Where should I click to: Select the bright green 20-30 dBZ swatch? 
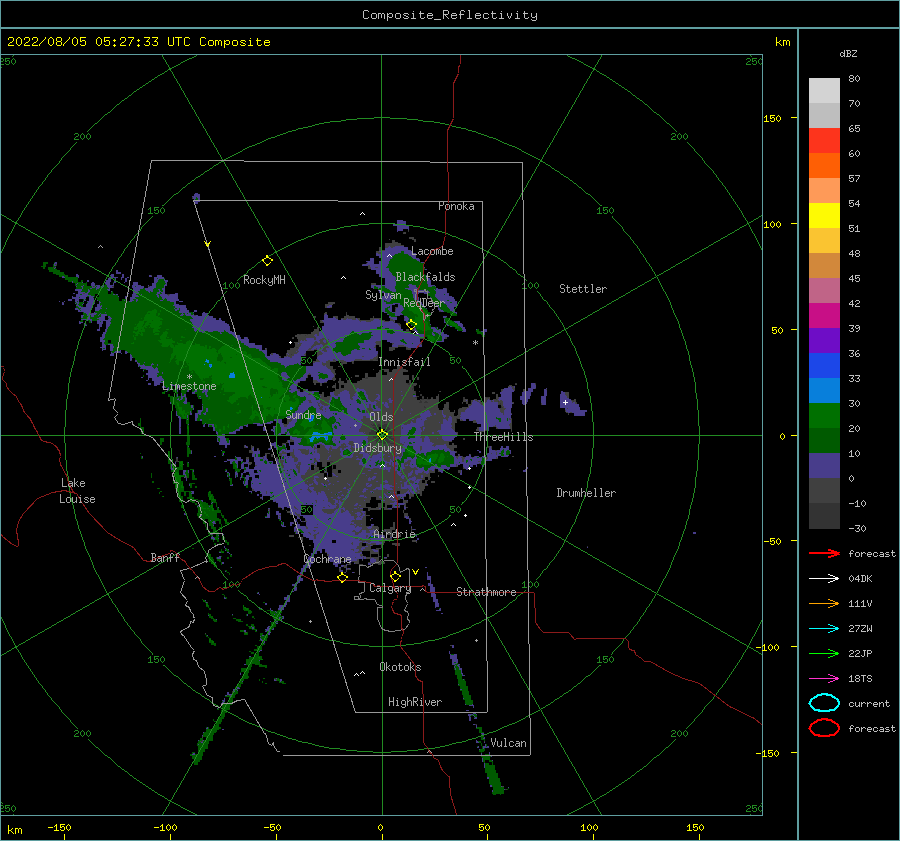coord(824,416)
